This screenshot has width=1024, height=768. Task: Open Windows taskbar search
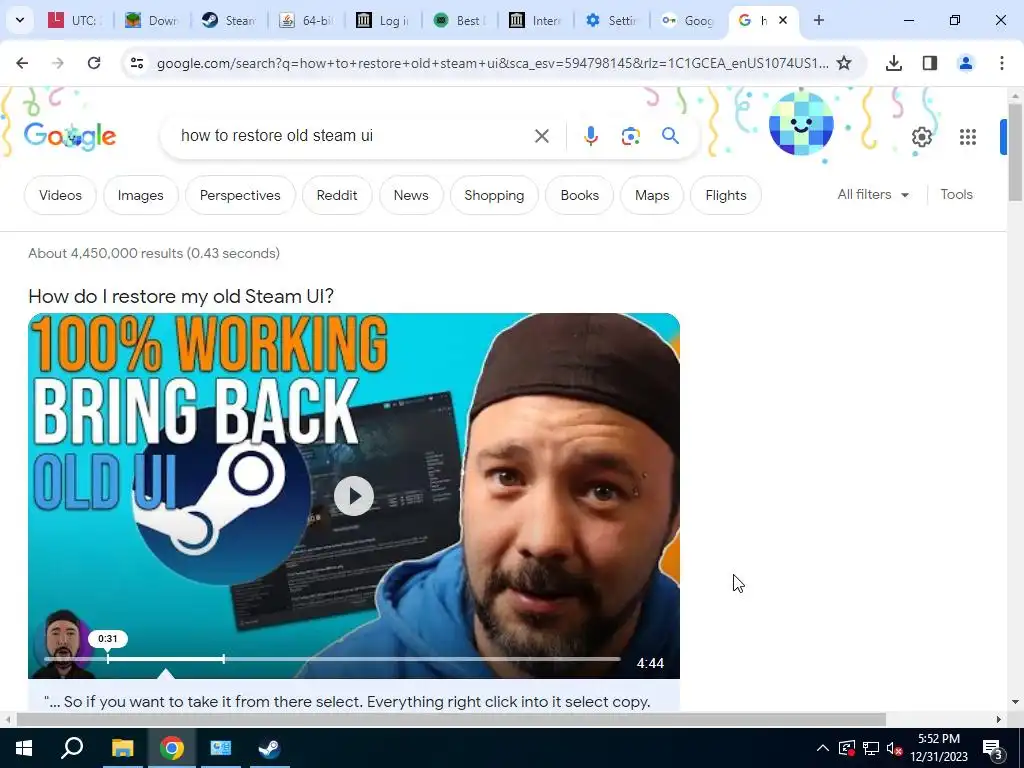(72, 748)
